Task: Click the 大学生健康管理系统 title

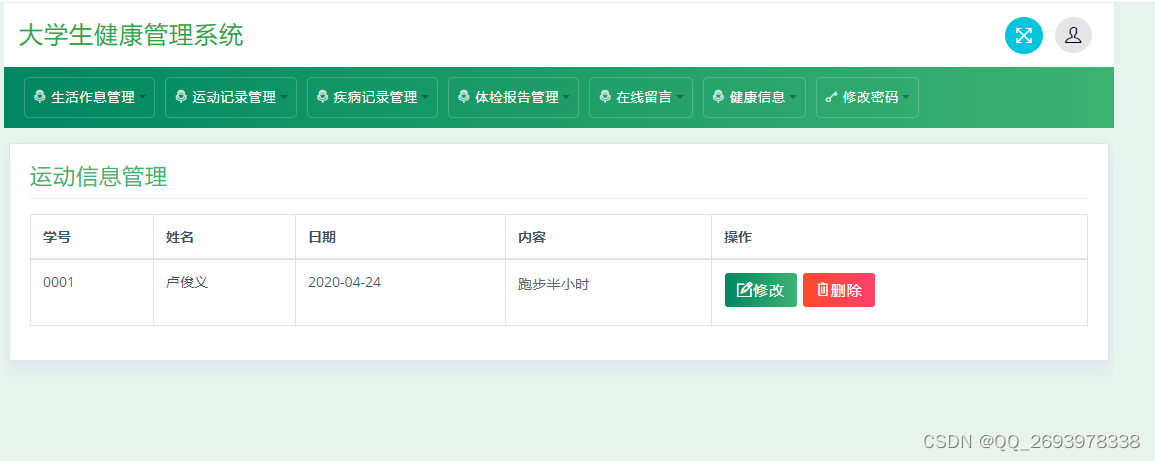Action: coord(131,35)
